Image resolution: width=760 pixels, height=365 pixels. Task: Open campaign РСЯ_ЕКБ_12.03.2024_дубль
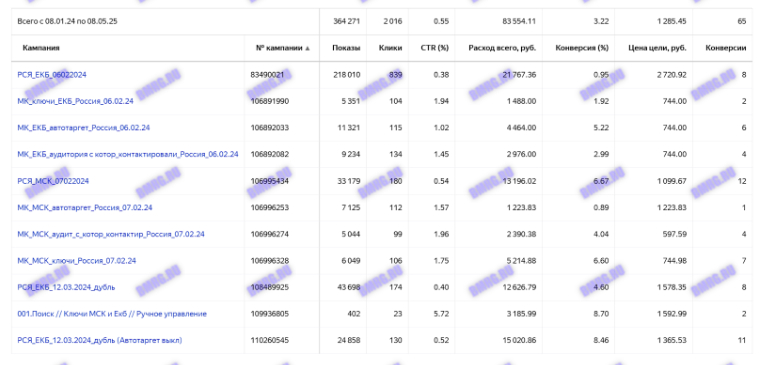[66, 287]
